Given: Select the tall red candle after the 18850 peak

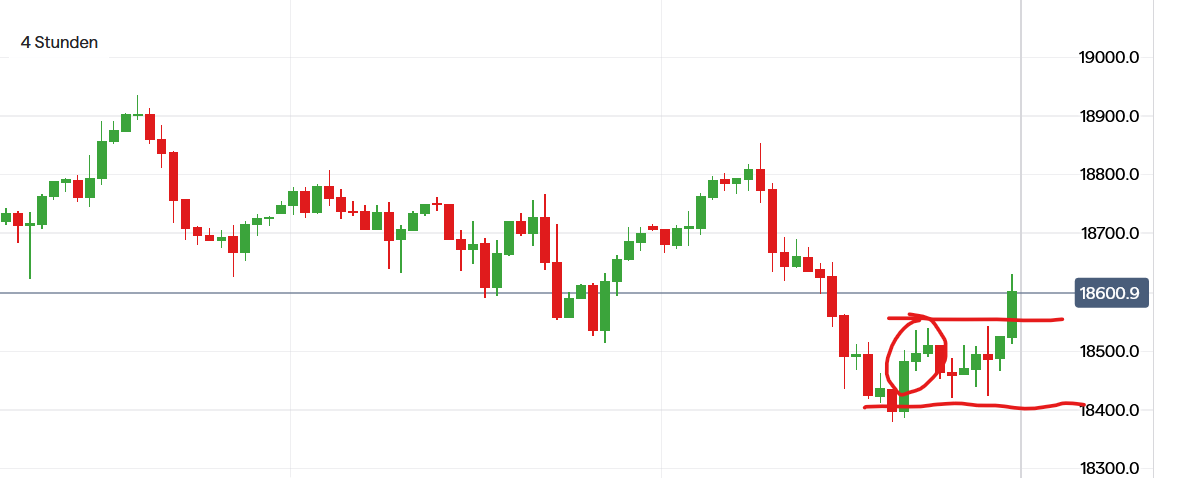Looking at the screenshot, I should coord(772,220).
